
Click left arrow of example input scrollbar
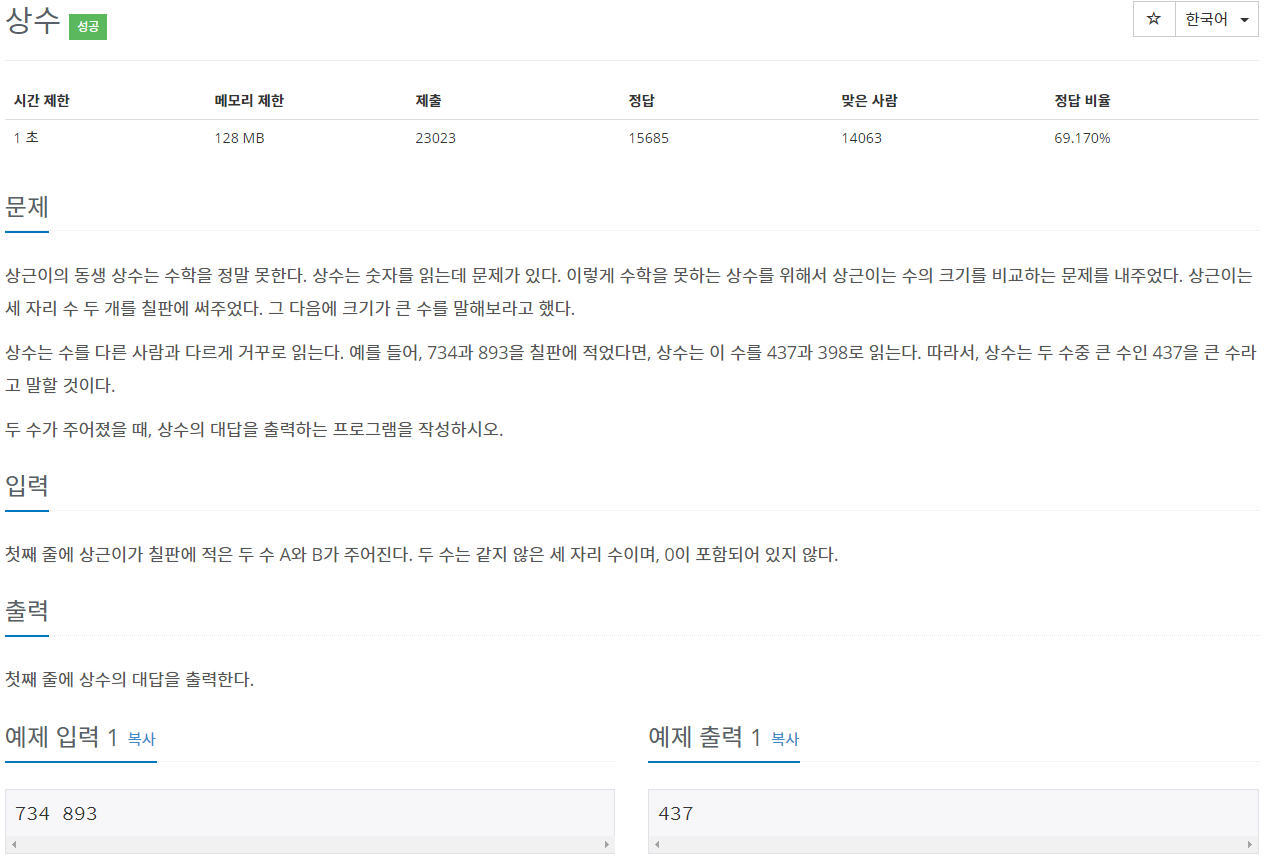point(13,845)
